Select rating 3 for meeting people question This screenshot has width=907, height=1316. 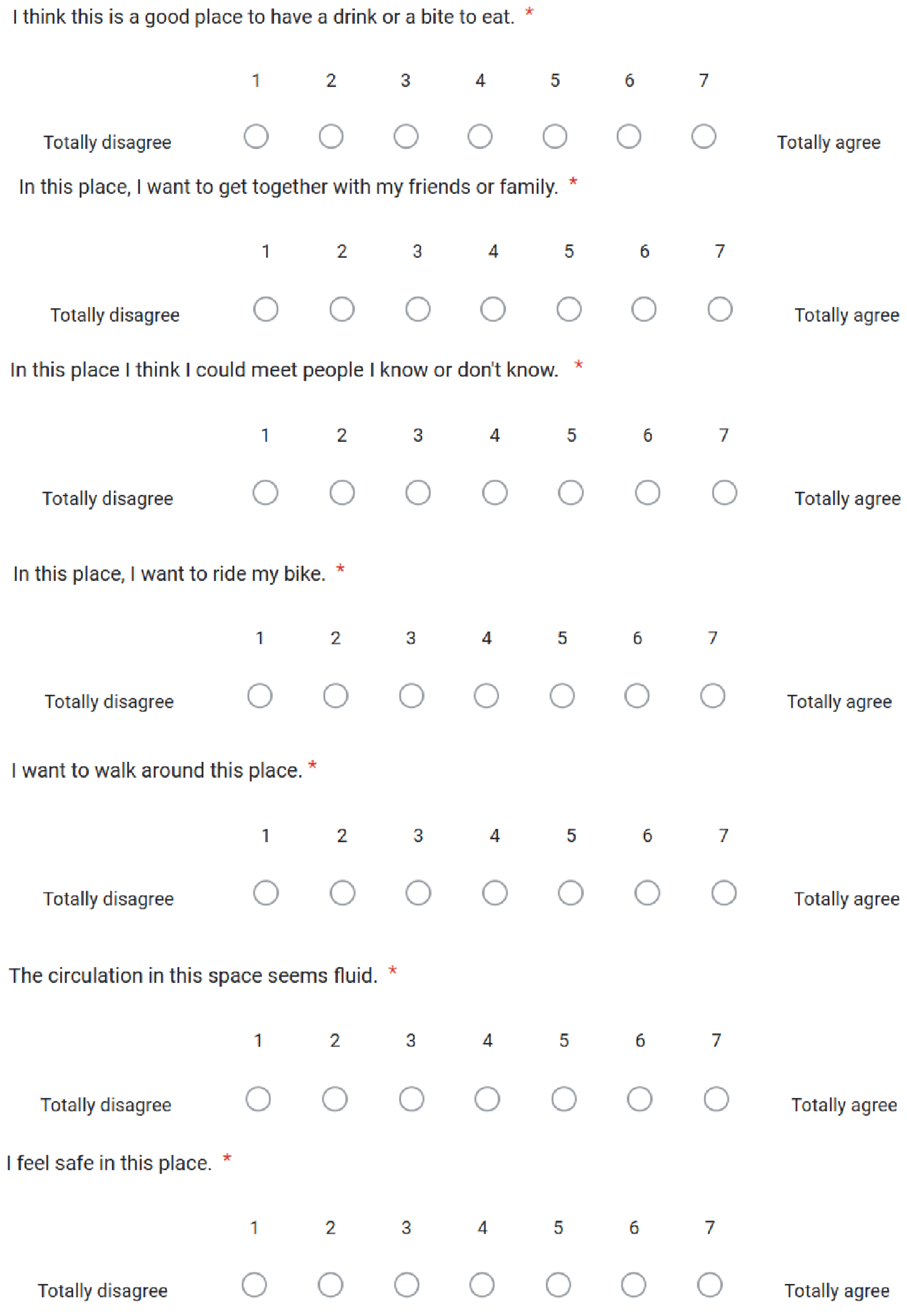tap(418, 492)
